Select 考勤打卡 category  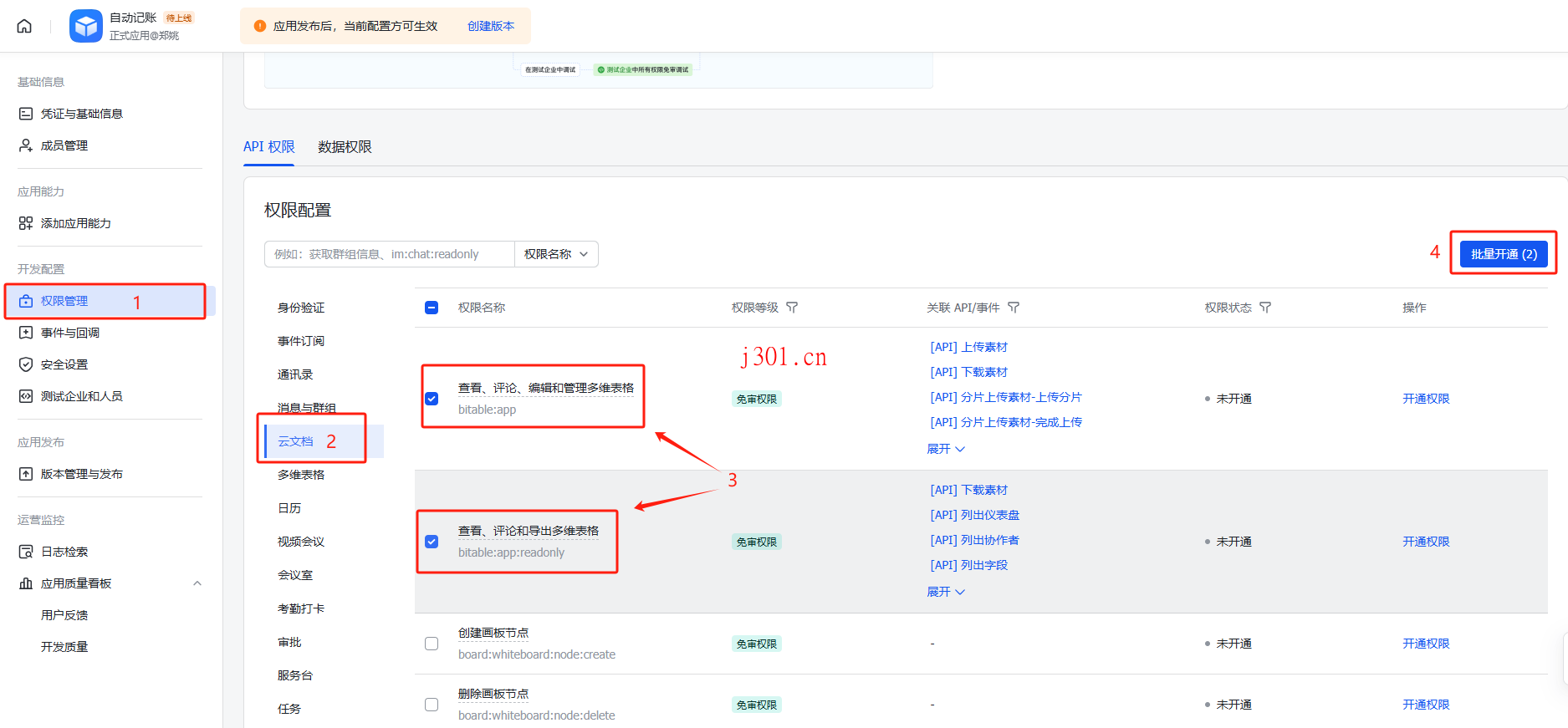pyautogui.click(x=301, y=608)
